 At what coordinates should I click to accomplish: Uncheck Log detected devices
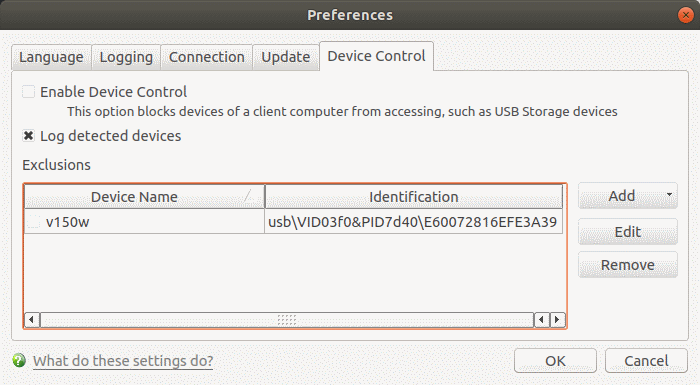tap(29, 136)
